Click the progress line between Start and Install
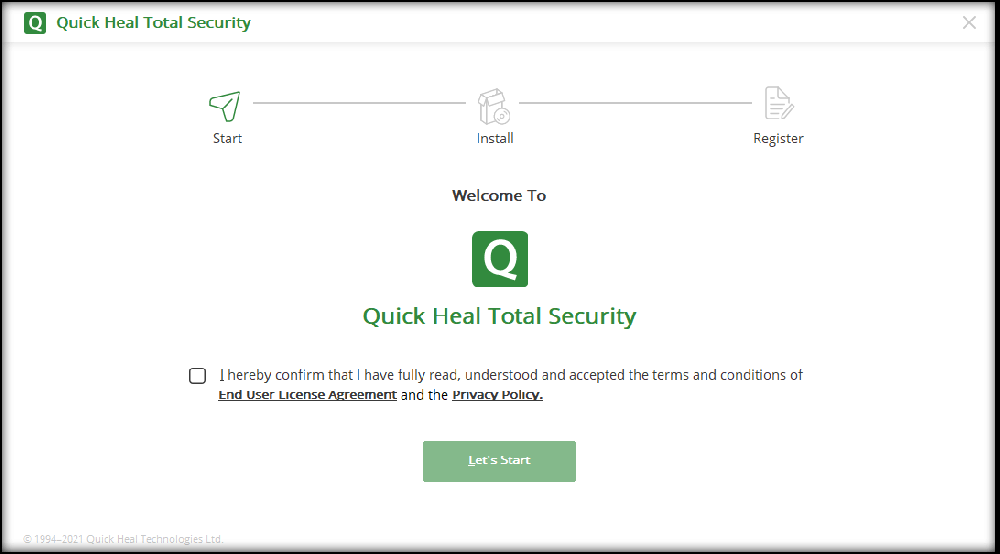The height and width of the screenshot is (554, 1000). (359, 102)
